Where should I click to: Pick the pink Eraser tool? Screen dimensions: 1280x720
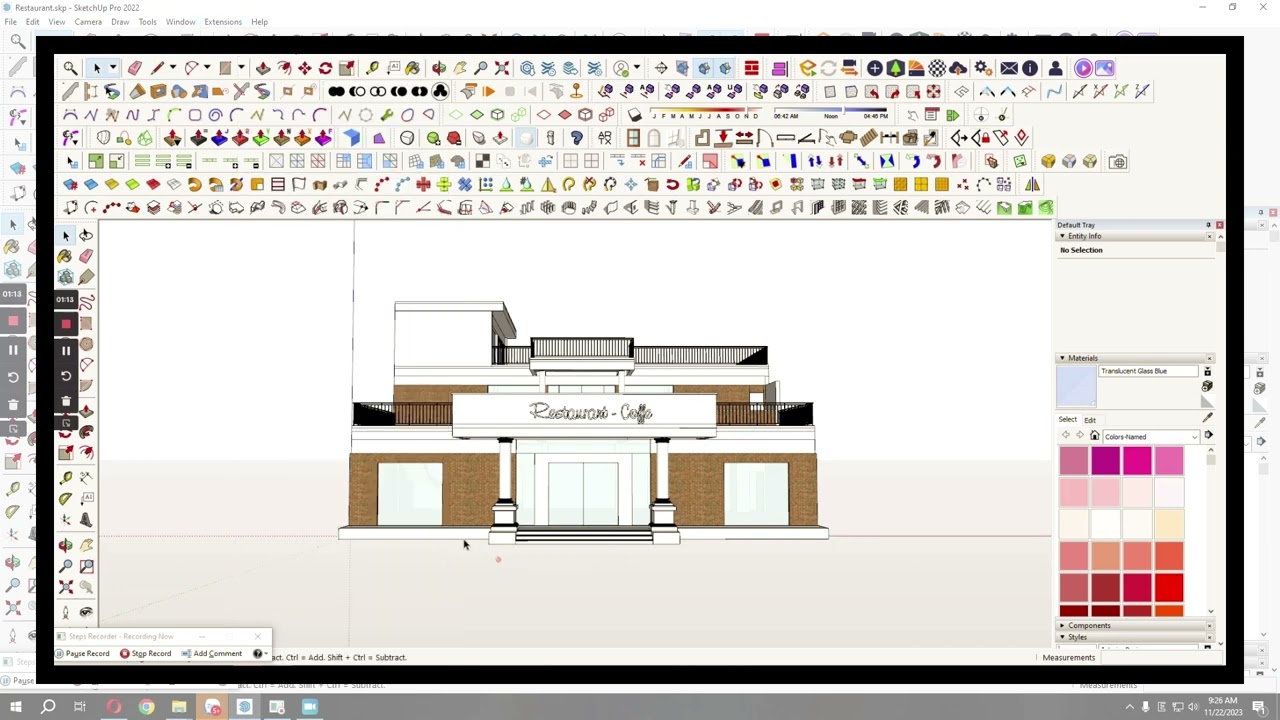(134, 68)
